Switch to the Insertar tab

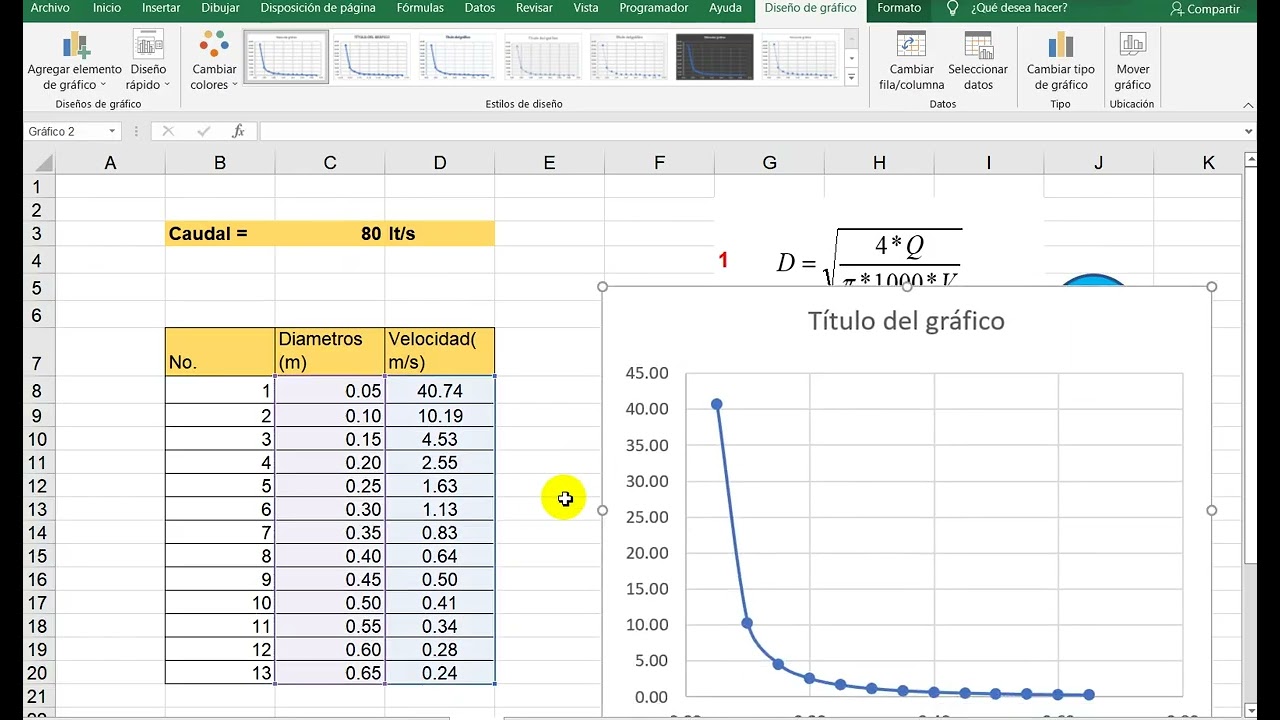161,8
